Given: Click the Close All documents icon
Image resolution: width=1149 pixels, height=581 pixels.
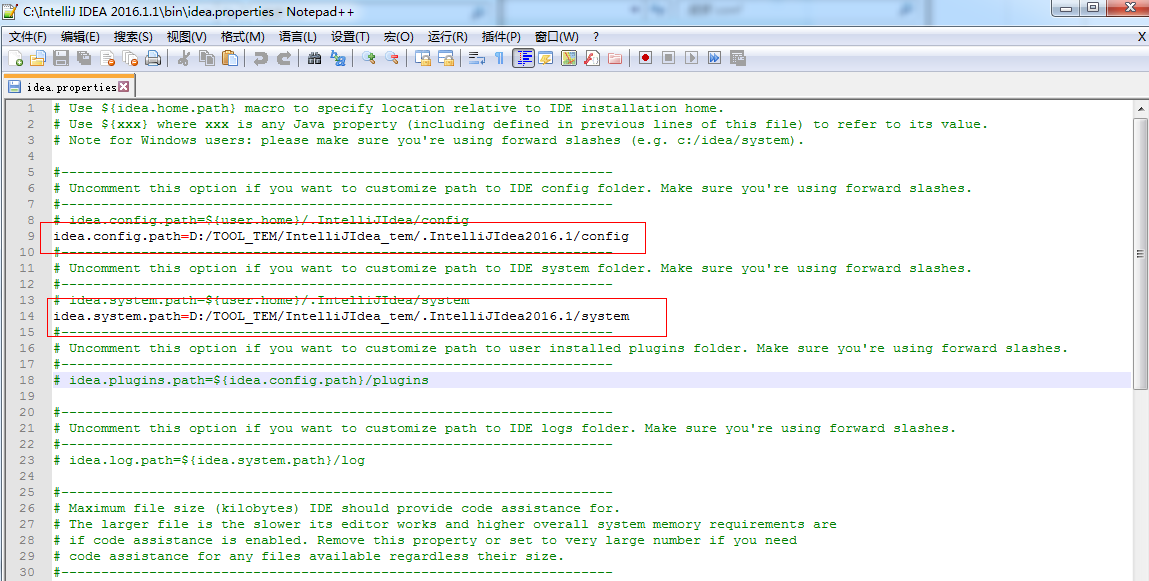Looking at the screenshot, I should point(130,59).
